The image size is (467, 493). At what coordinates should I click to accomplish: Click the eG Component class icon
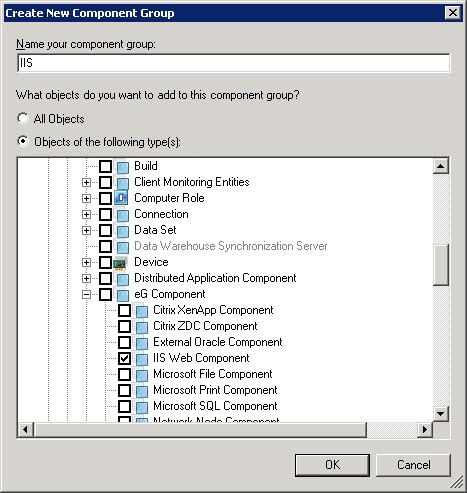pyautogui.click(x=122, y=294)
